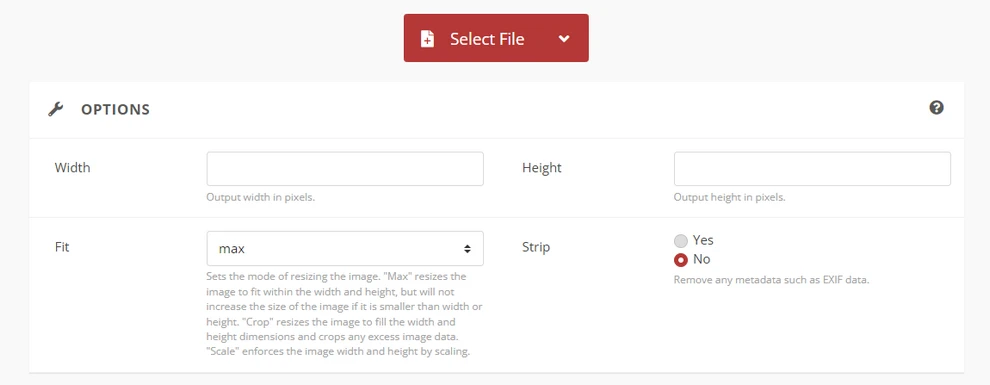Click the wrench icon beside OPTIONS
Viewport: 990px width, 385px height.
(x=56, y=110)
